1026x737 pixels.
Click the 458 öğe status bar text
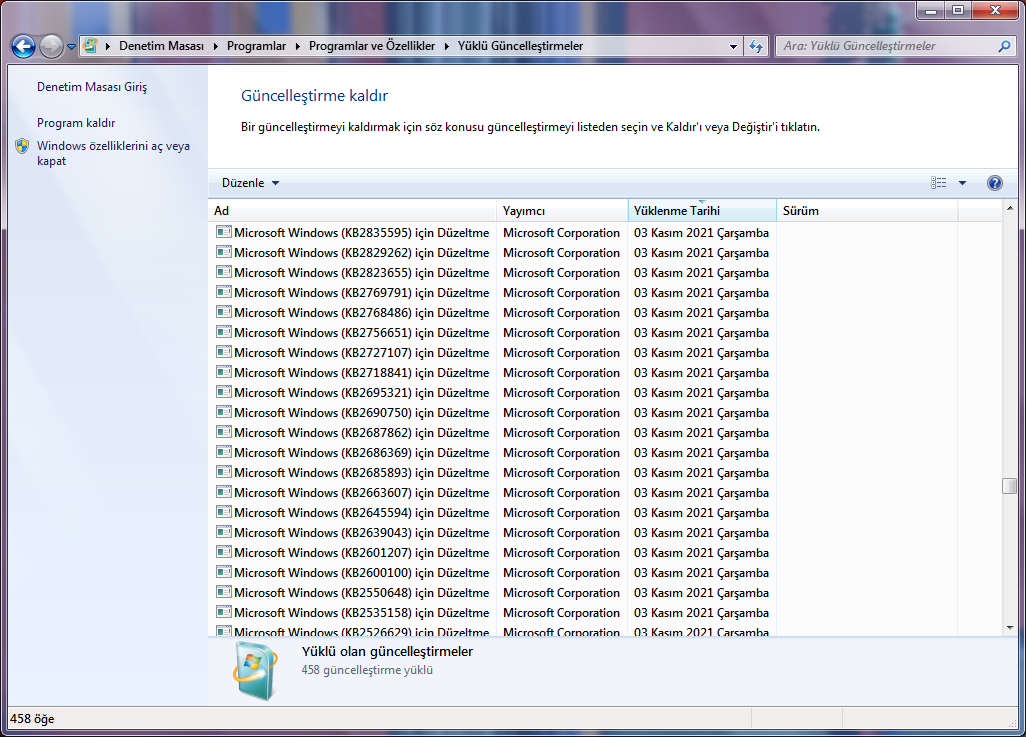click(32, 719)
